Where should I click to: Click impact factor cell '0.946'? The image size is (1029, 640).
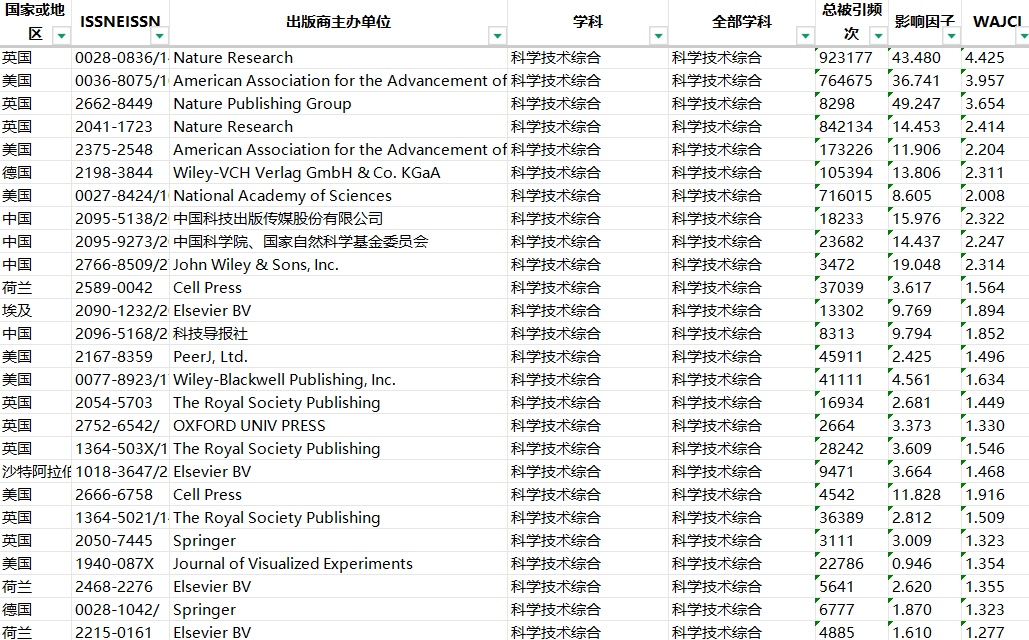(925, 563)
